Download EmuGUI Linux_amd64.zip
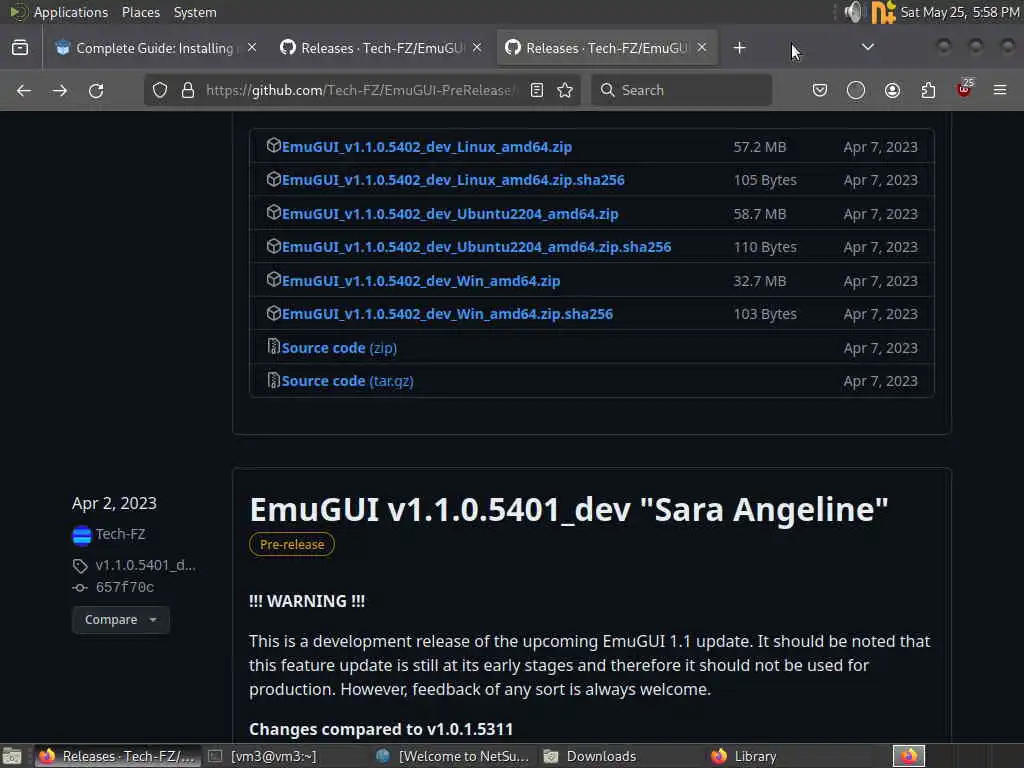The height and width of the screenshot is (768, 1024). point(426,147)
